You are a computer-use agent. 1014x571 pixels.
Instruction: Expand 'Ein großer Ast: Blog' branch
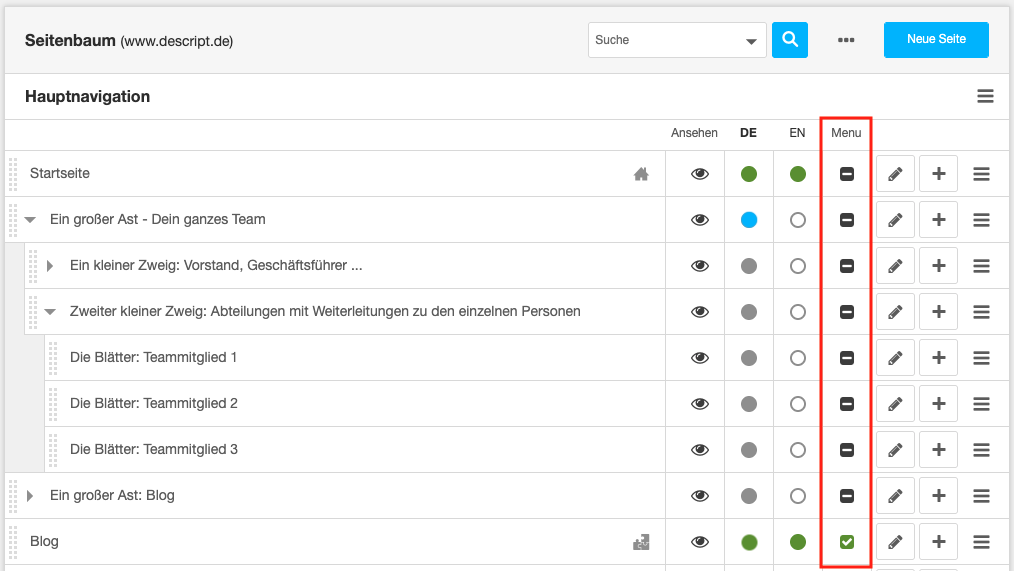[x=30, y=495]
